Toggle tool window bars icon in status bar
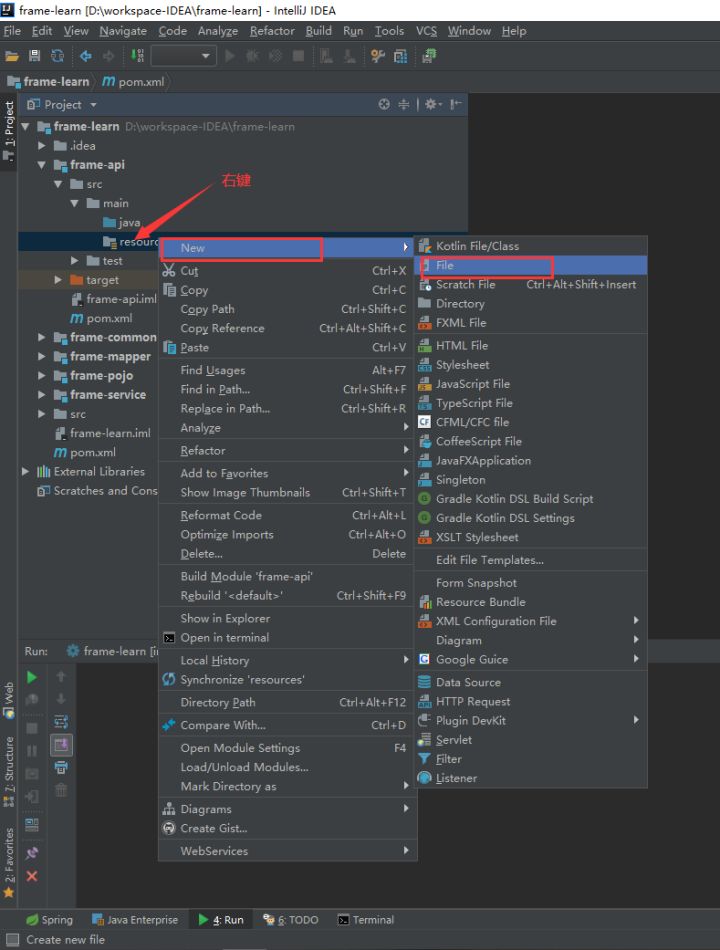 click(x=12, y=940)
